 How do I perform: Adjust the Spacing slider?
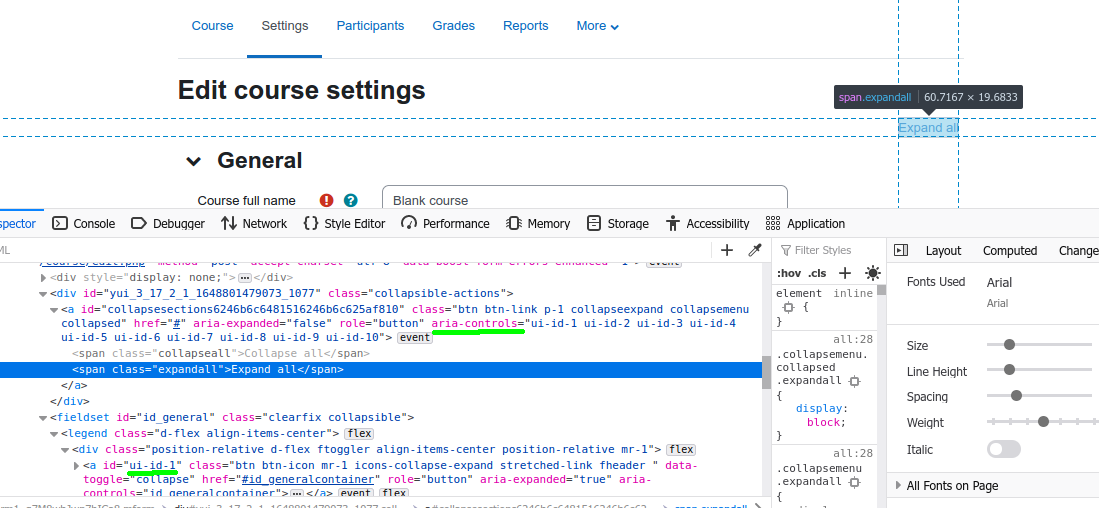coord(1039,396)
